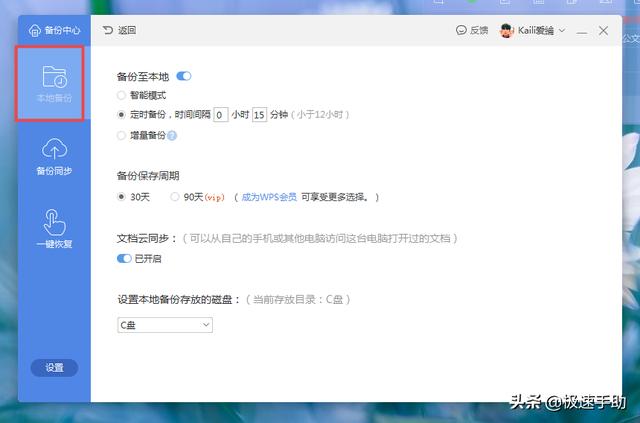Select the 定时备份 radio option
Screen dimensions: 640x423
[121, 115]
